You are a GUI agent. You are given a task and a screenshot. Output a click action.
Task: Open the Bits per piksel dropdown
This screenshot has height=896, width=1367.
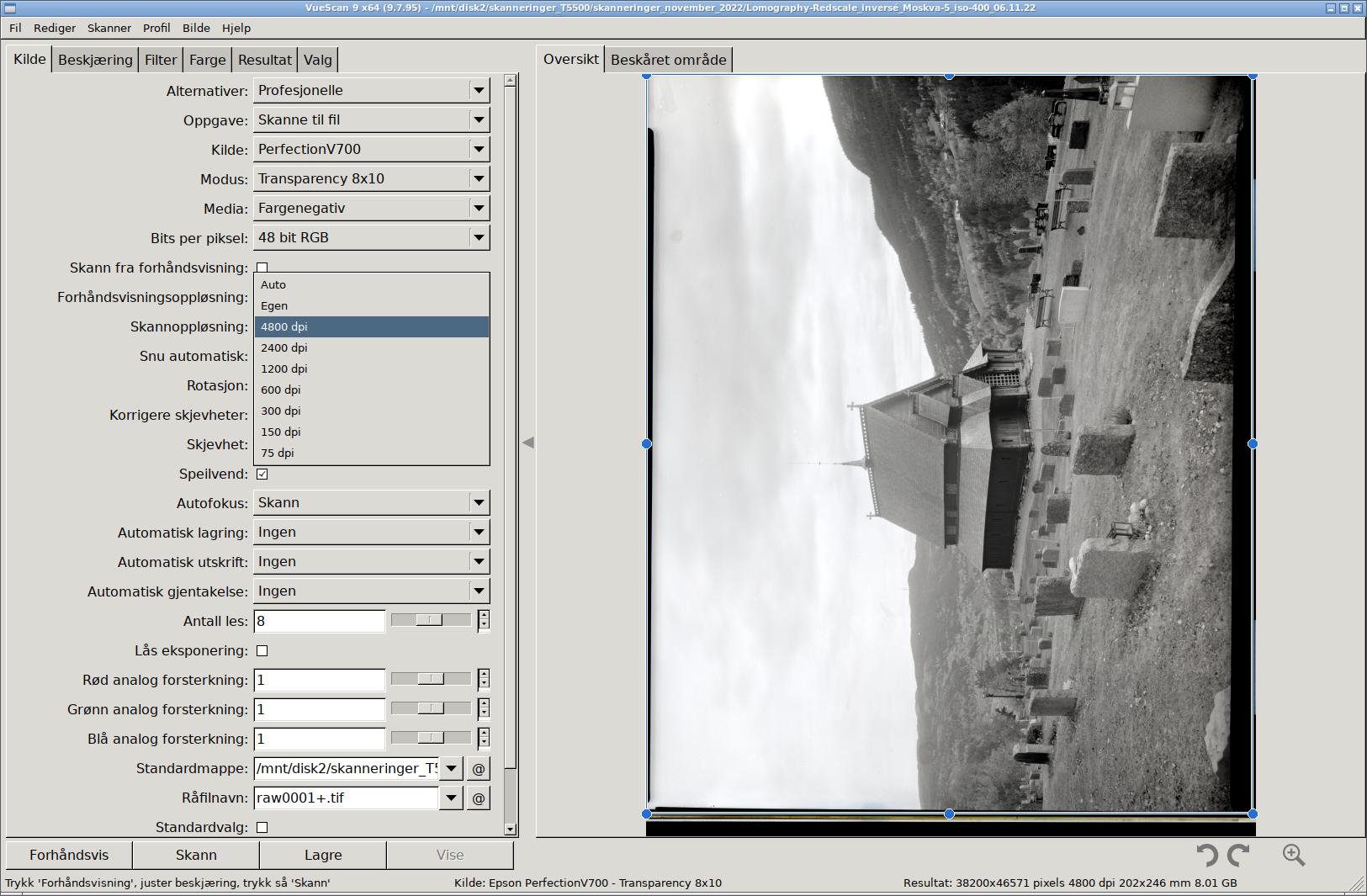click(371, 237)
